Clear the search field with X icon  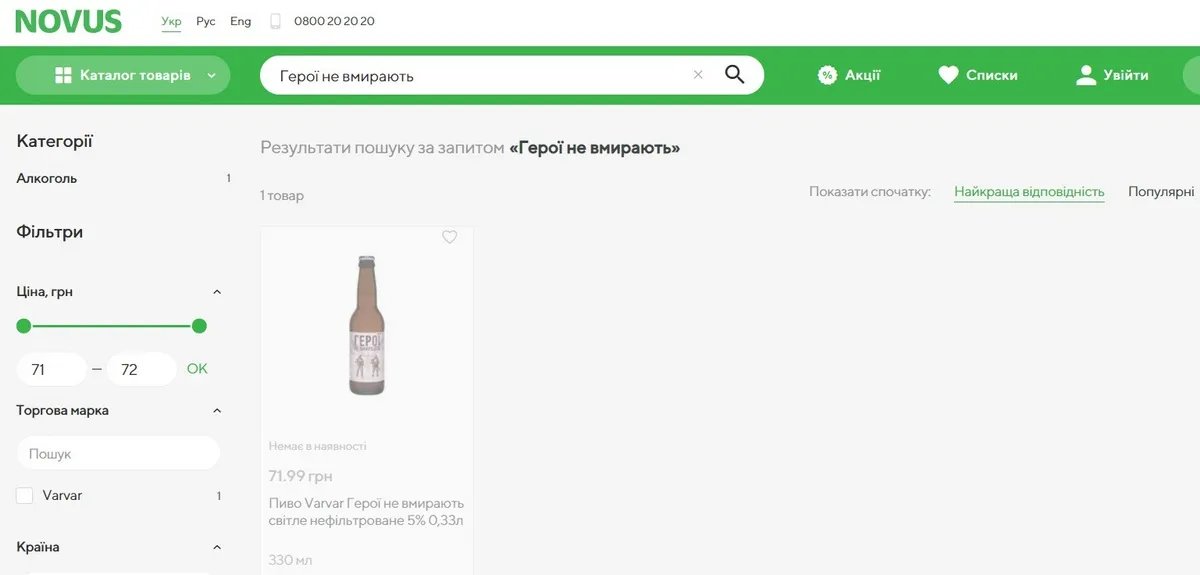pyautogui.click(x=698, y=75)
